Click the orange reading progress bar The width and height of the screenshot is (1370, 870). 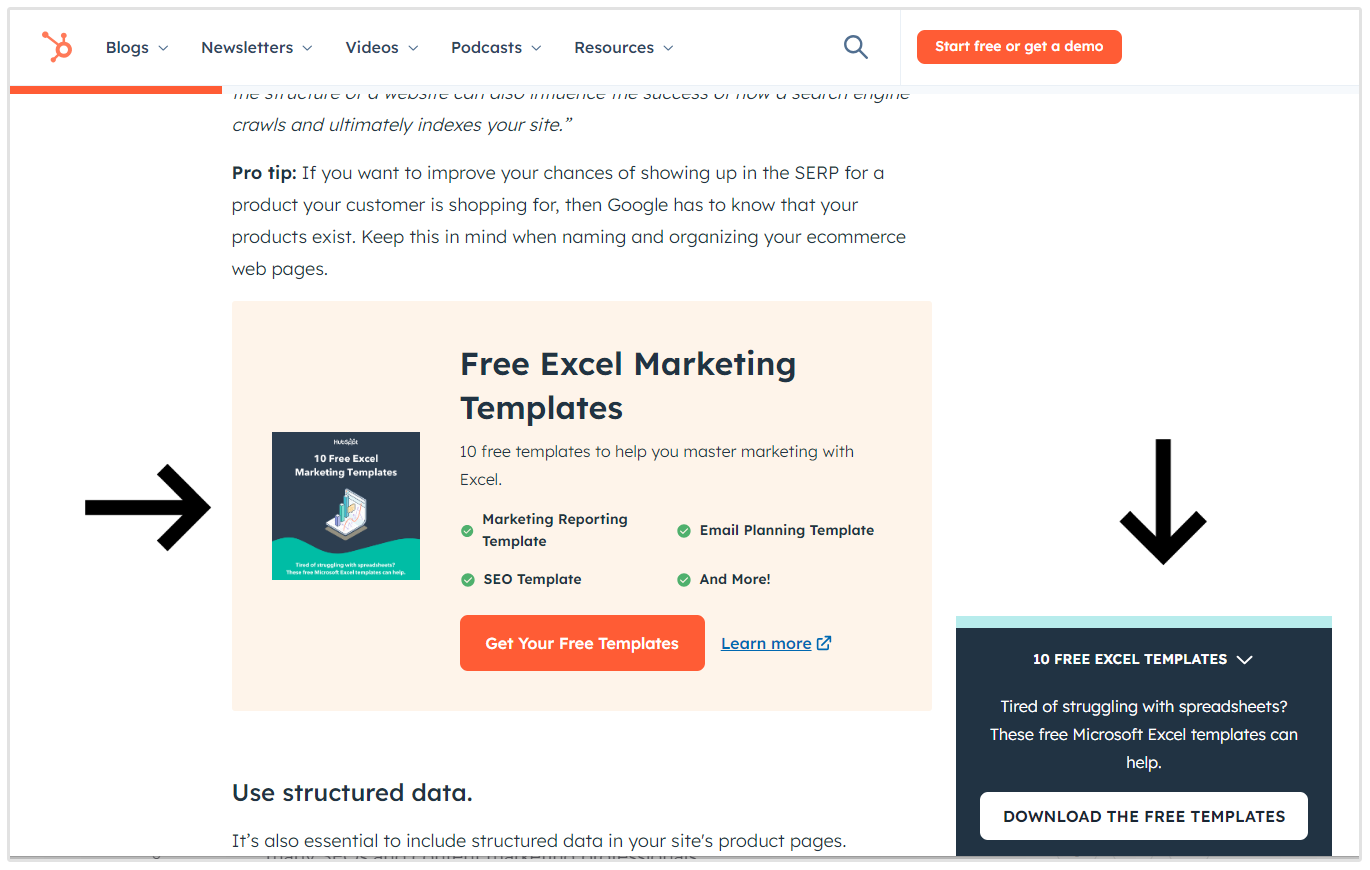[115, 90]
